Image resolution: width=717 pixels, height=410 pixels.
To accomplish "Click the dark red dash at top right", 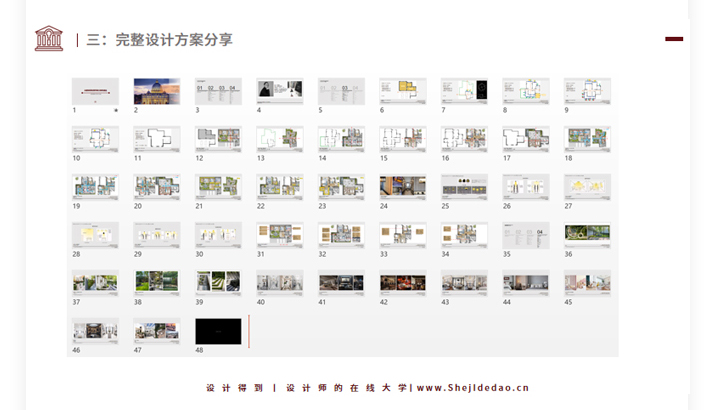I will pos(674,39).
